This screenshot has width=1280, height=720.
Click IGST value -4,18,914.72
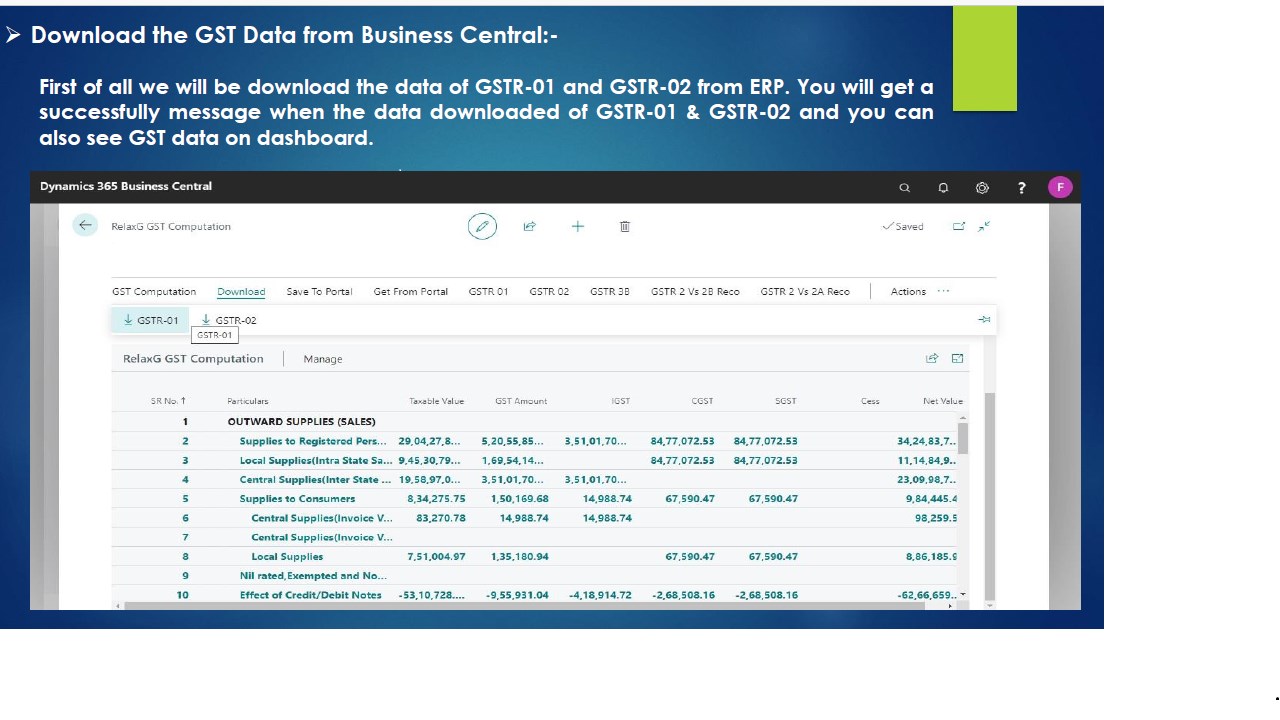tap(600, 595)
